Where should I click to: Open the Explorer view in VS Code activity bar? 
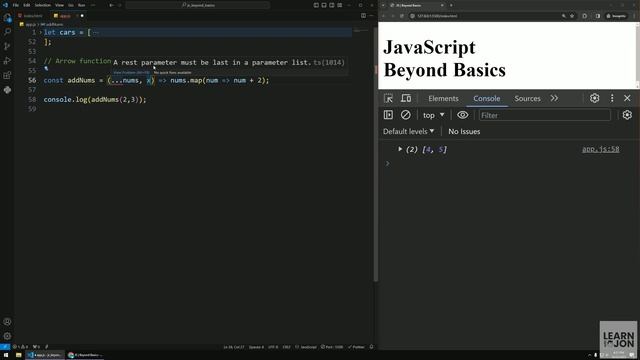tap(7, 18)
